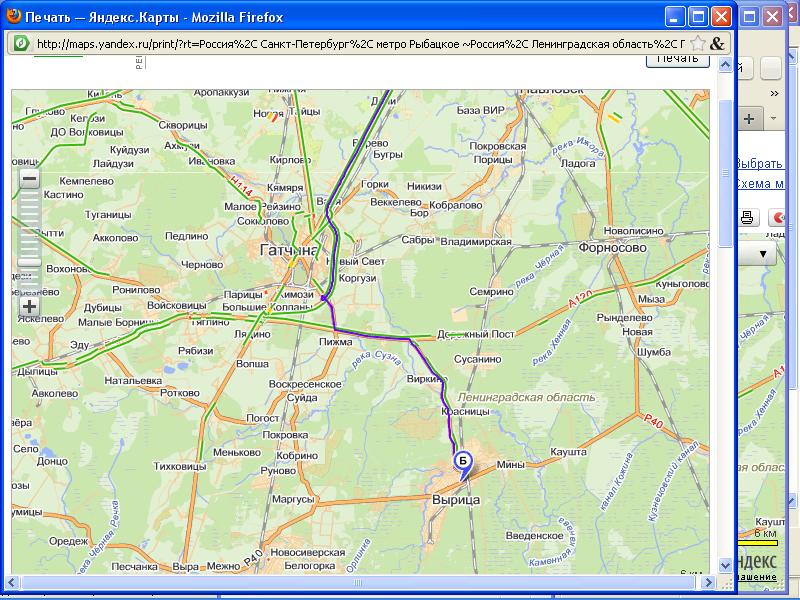Click the База ВИР label
The width and height of the screenshot is (800, 600).
click(480, 110)
